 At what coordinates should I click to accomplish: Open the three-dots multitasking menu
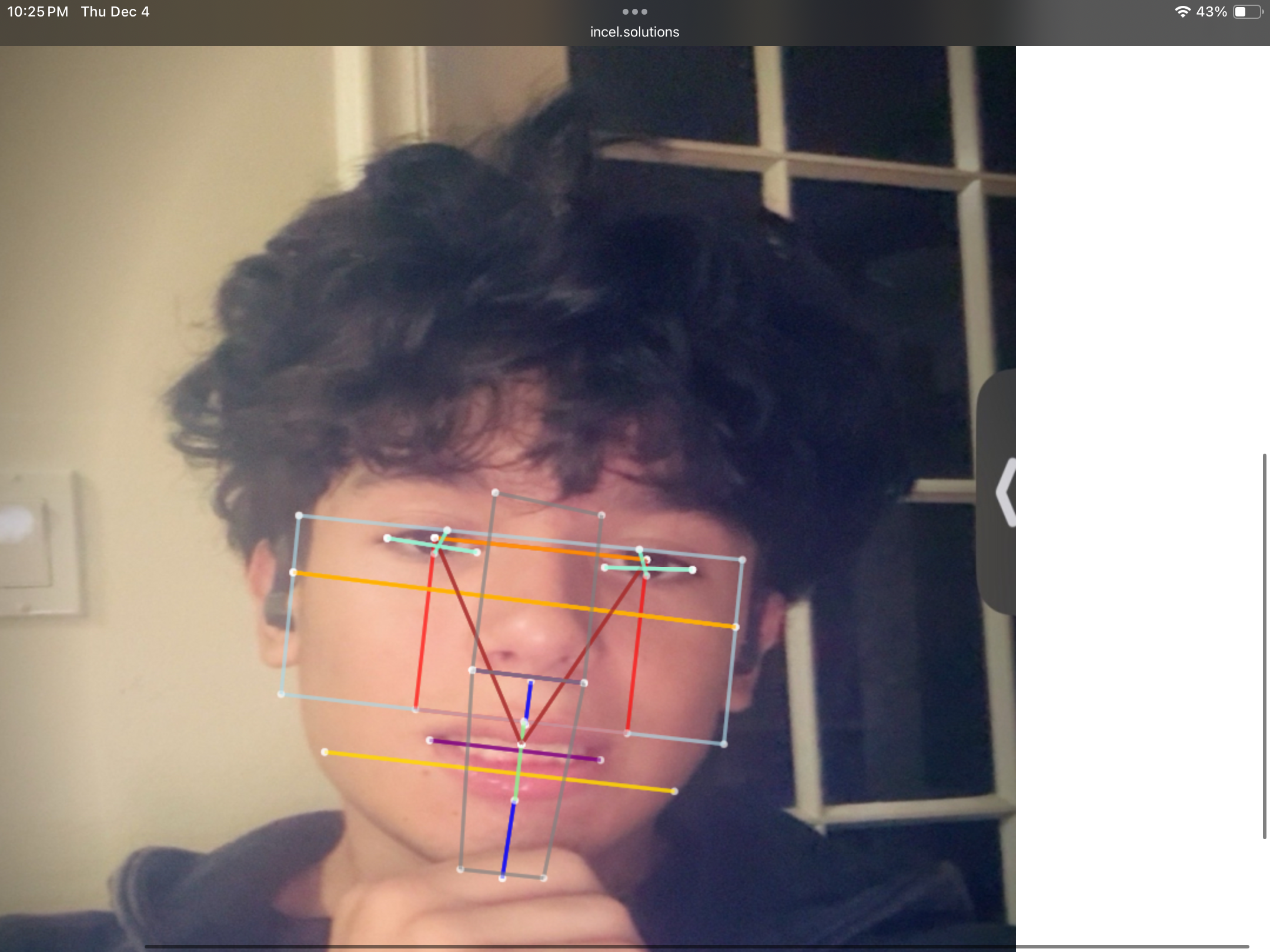tap(634, 12)
